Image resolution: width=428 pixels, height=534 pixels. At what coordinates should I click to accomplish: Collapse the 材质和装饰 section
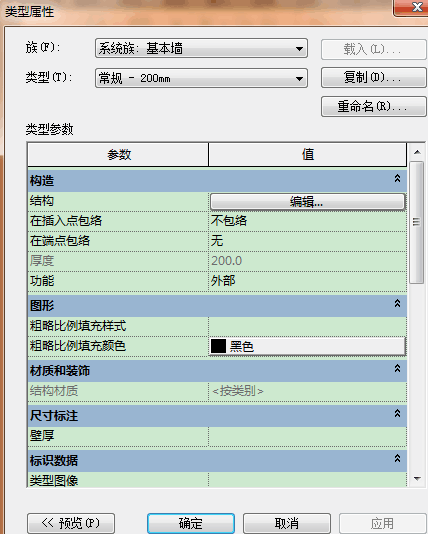click(x=397, y=368)
